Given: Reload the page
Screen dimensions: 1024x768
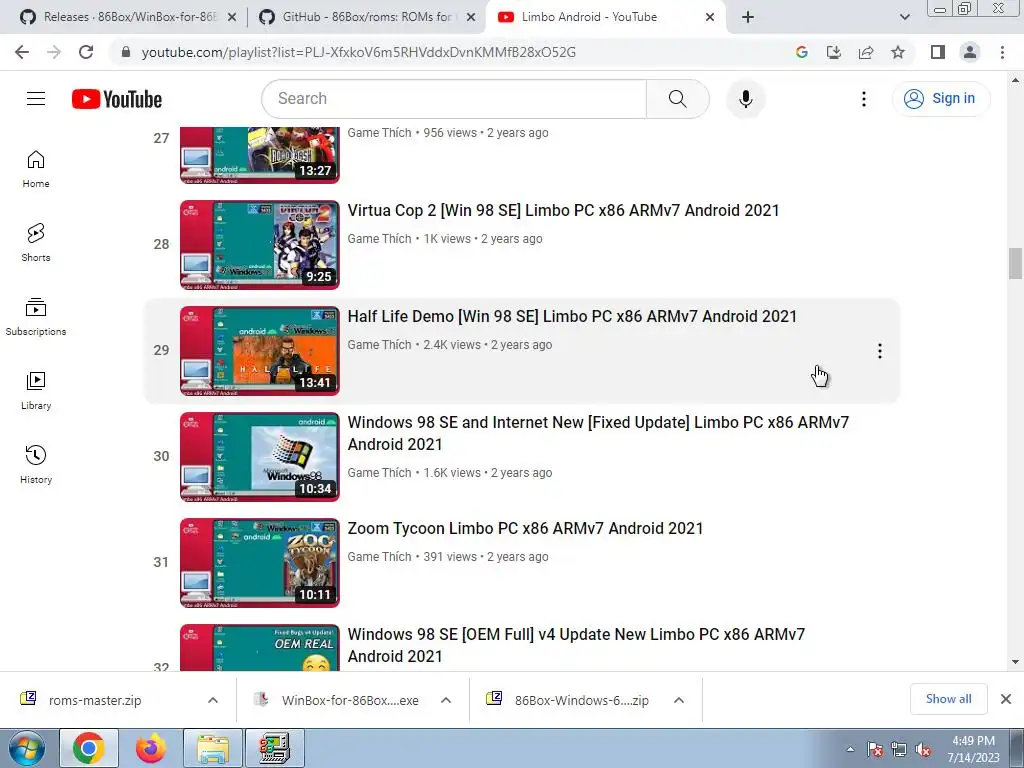Looking at the screenshot, I should pyautogui.click(x=86, y=52).
